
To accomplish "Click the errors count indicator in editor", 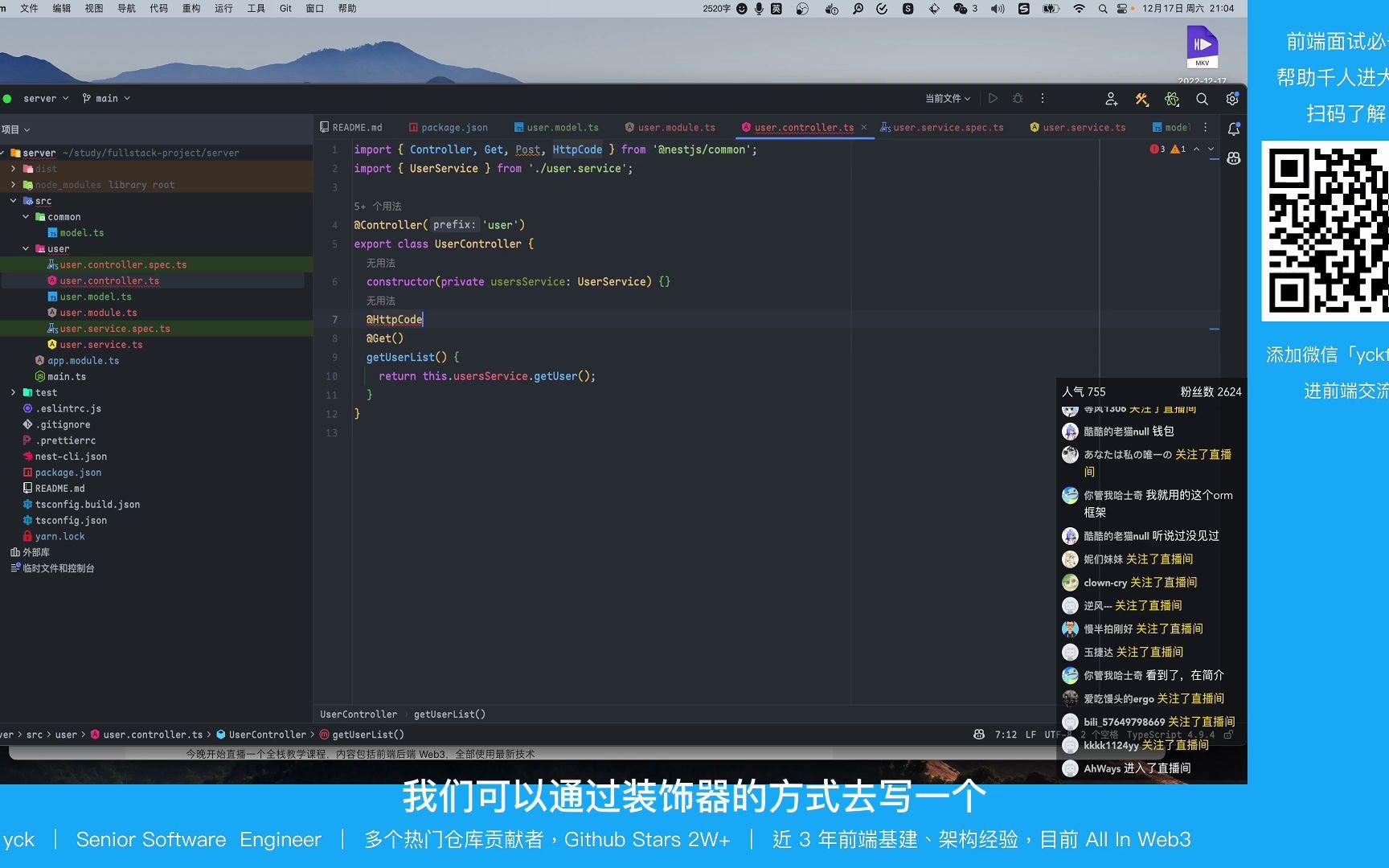I will [1157, 149].
